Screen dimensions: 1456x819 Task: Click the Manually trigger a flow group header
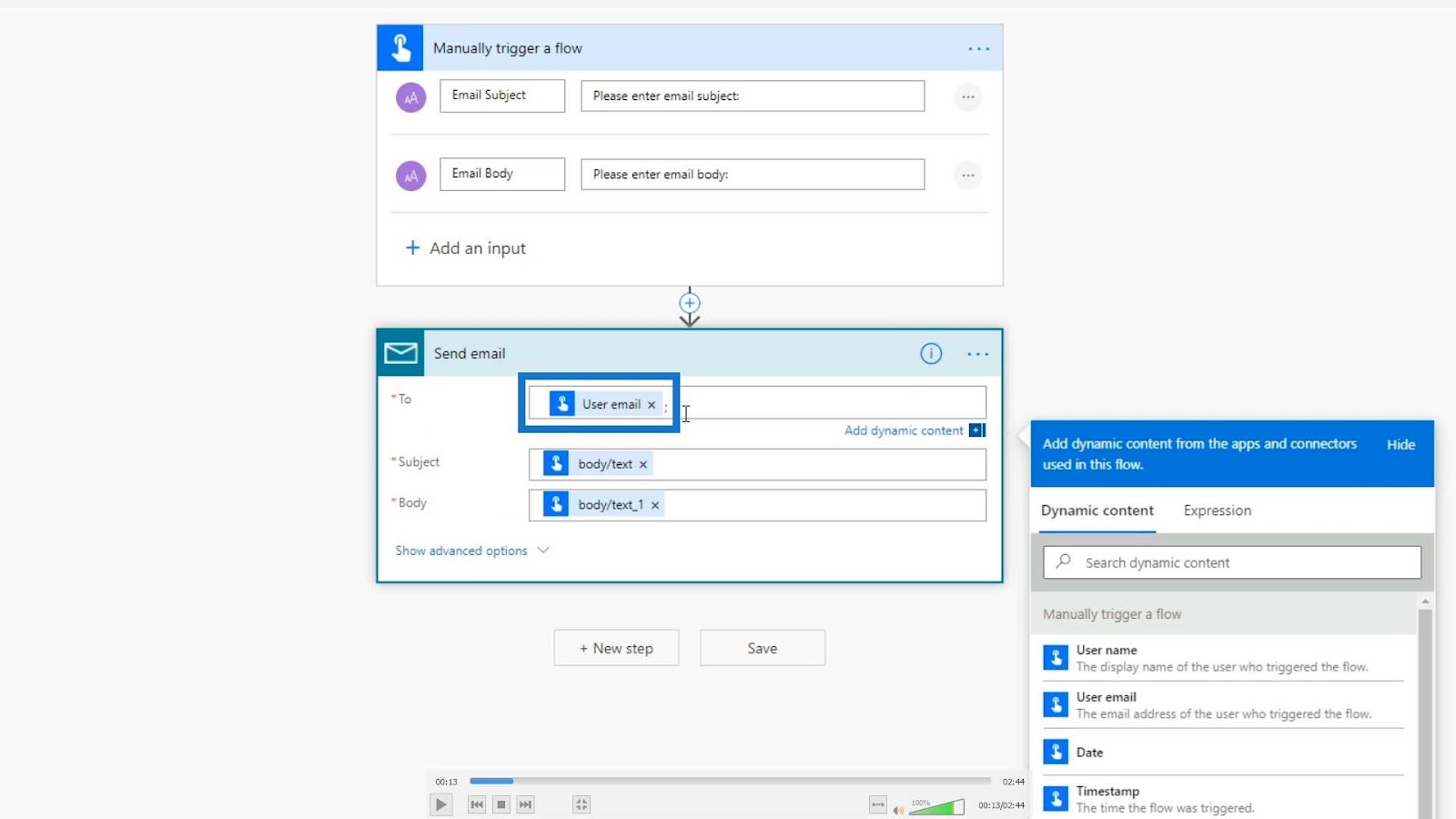pyautogui.click(x=1225, y=614)
